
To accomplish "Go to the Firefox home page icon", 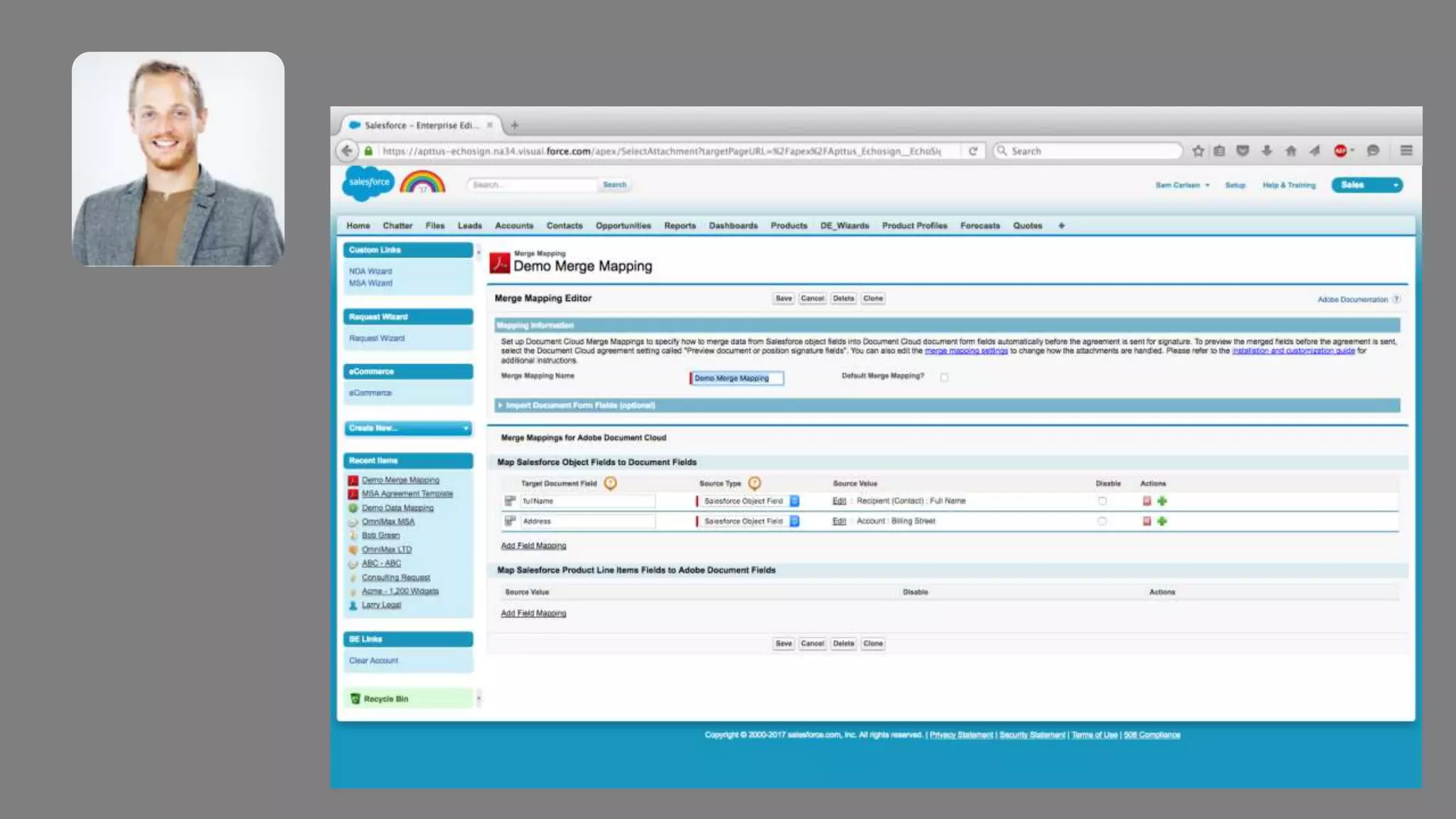I will coord(1291,151).
